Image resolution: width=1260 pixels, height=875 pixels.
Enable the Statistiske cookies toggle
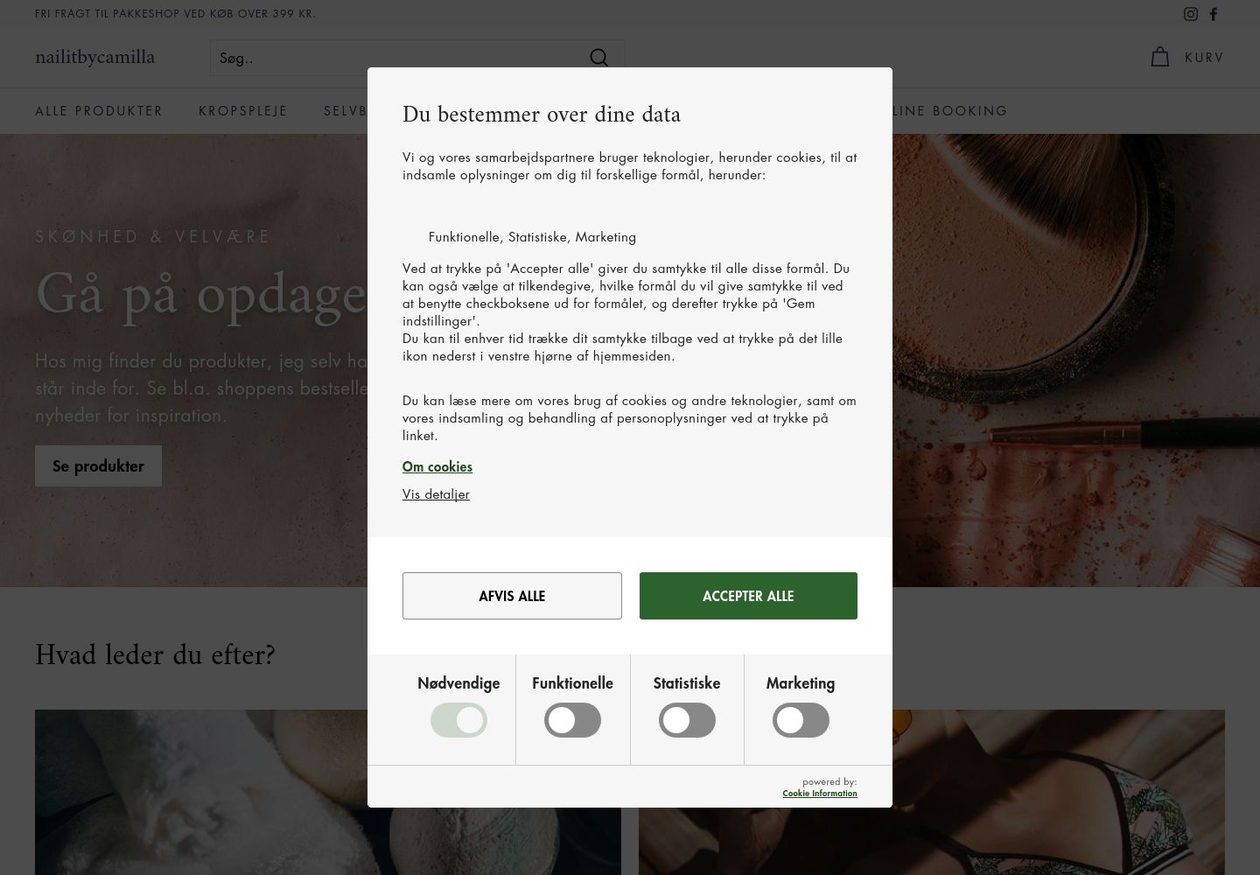pyautogui.click(x=687, y=720)
